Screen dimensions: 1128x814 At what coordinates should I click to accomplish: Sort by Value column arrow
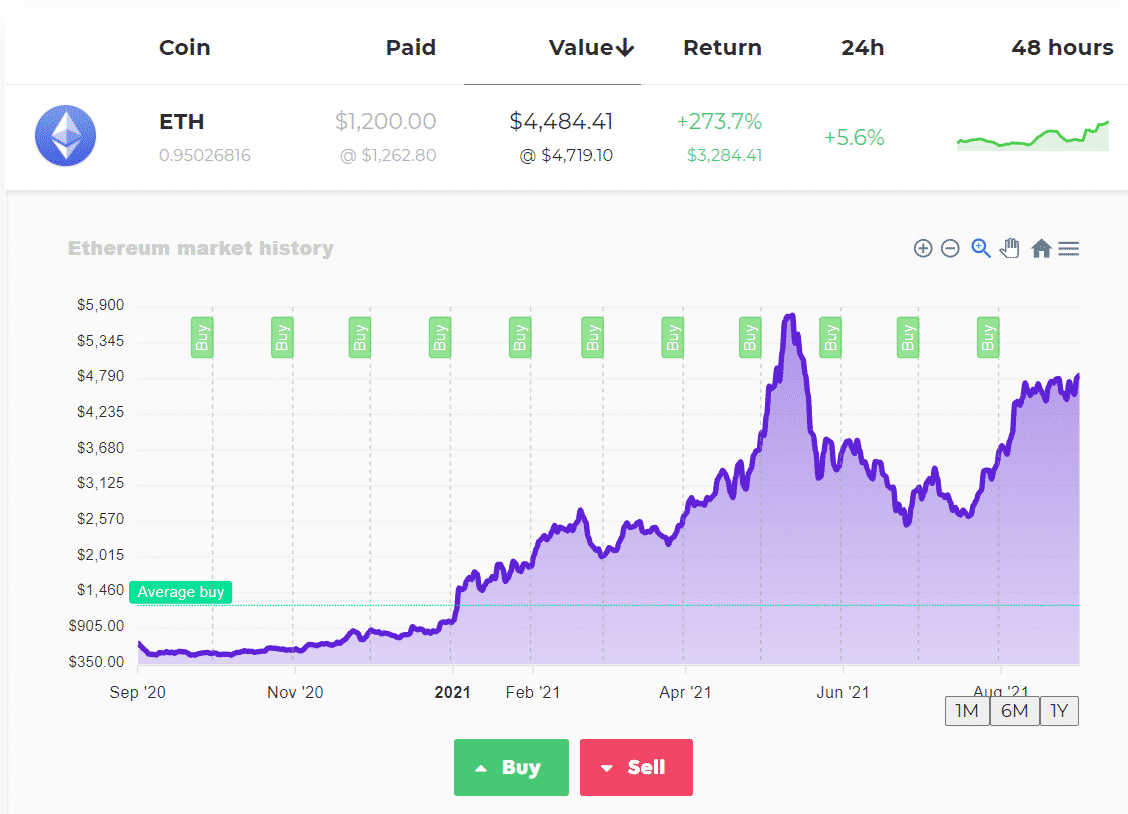click(626, 48)
